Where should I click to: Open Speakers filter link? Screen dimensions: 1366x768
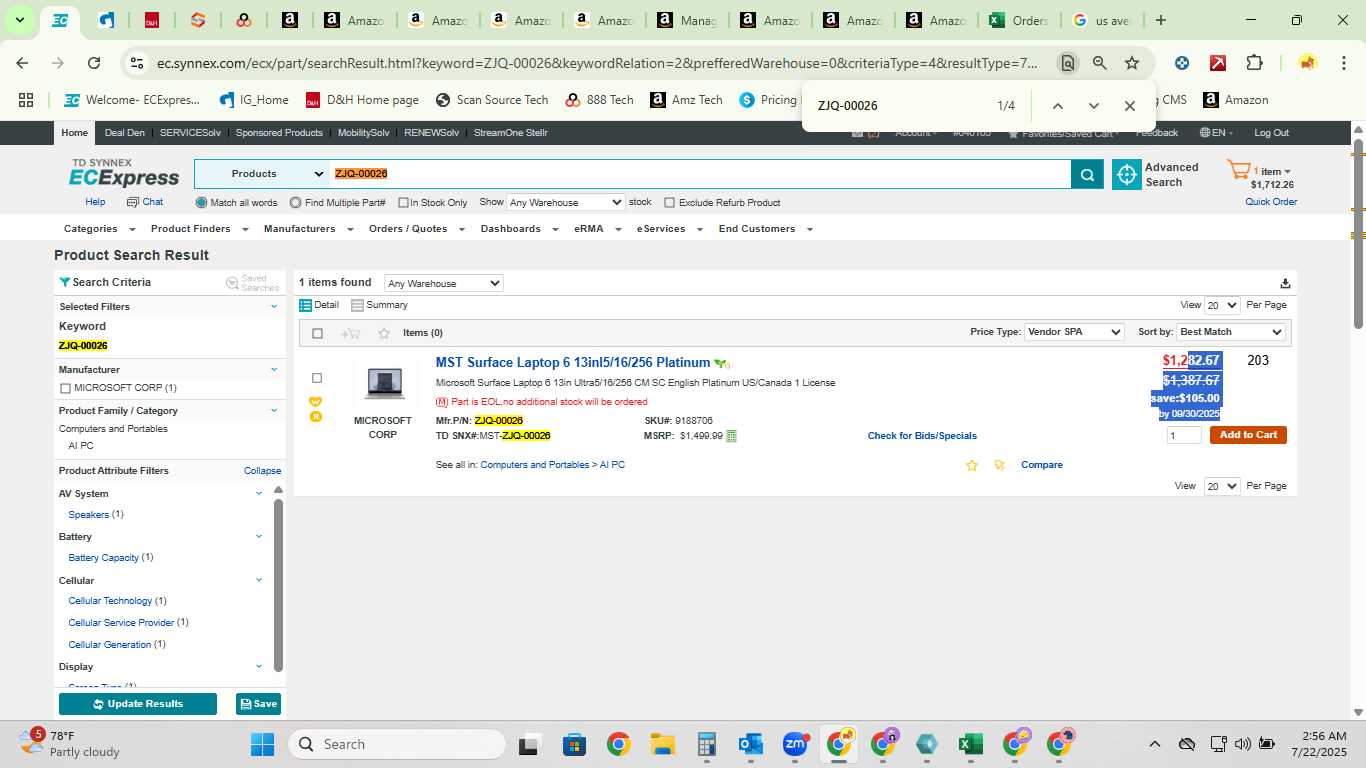click(89, 515)
